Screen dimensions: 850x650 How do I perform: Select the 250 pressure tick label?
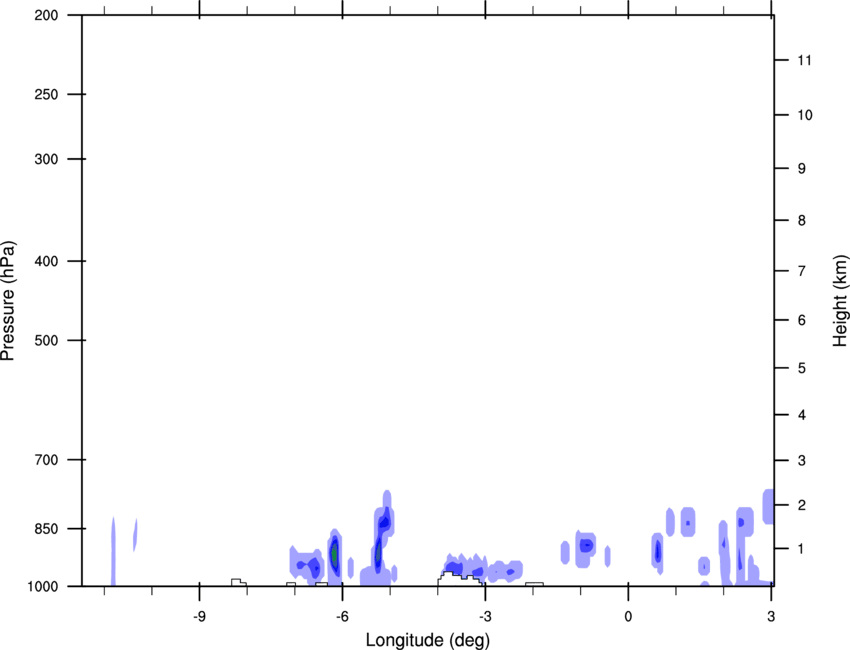(x=46, y=94)
